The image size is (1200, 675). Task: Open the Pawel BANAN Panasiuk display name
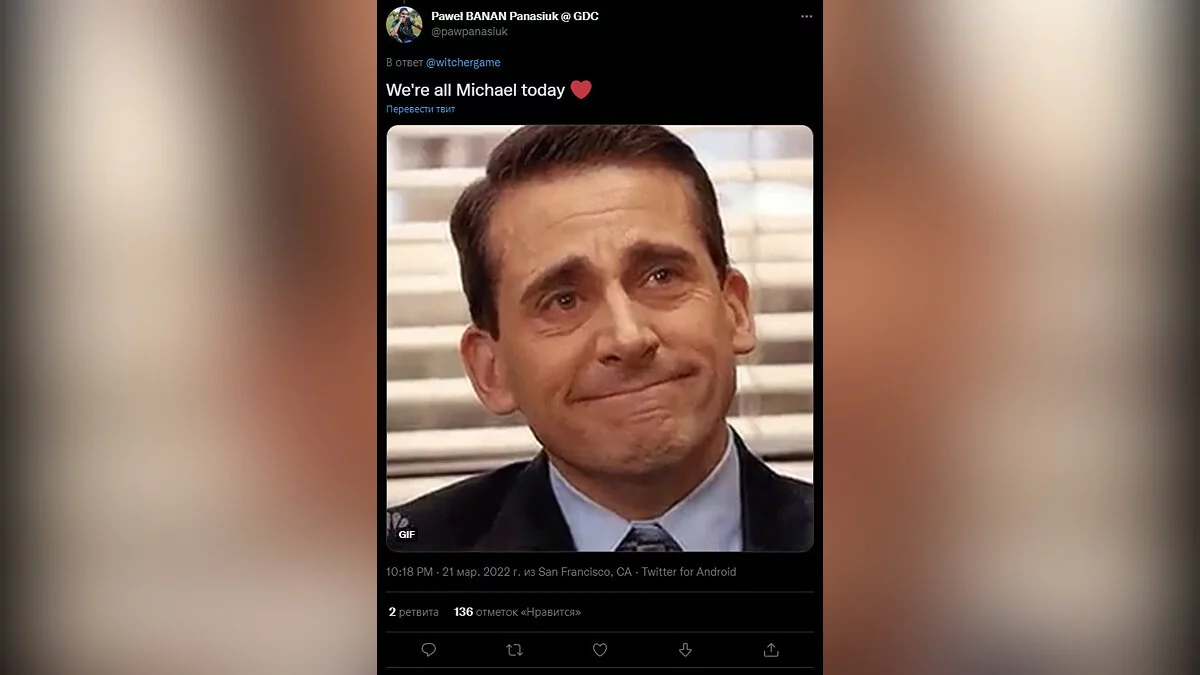(515, 16)
